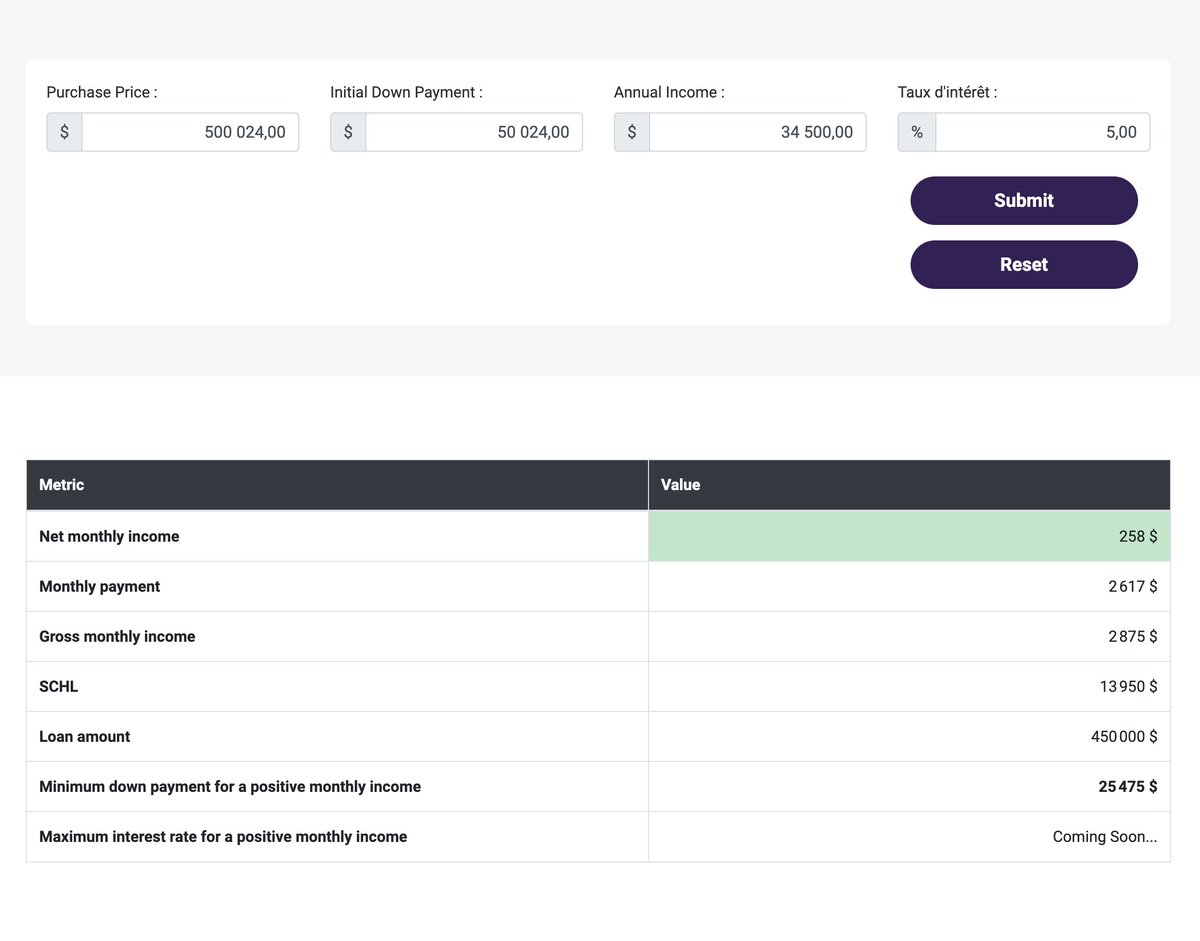
Task: Select the Metric column header
Action: tap(61, 484)
